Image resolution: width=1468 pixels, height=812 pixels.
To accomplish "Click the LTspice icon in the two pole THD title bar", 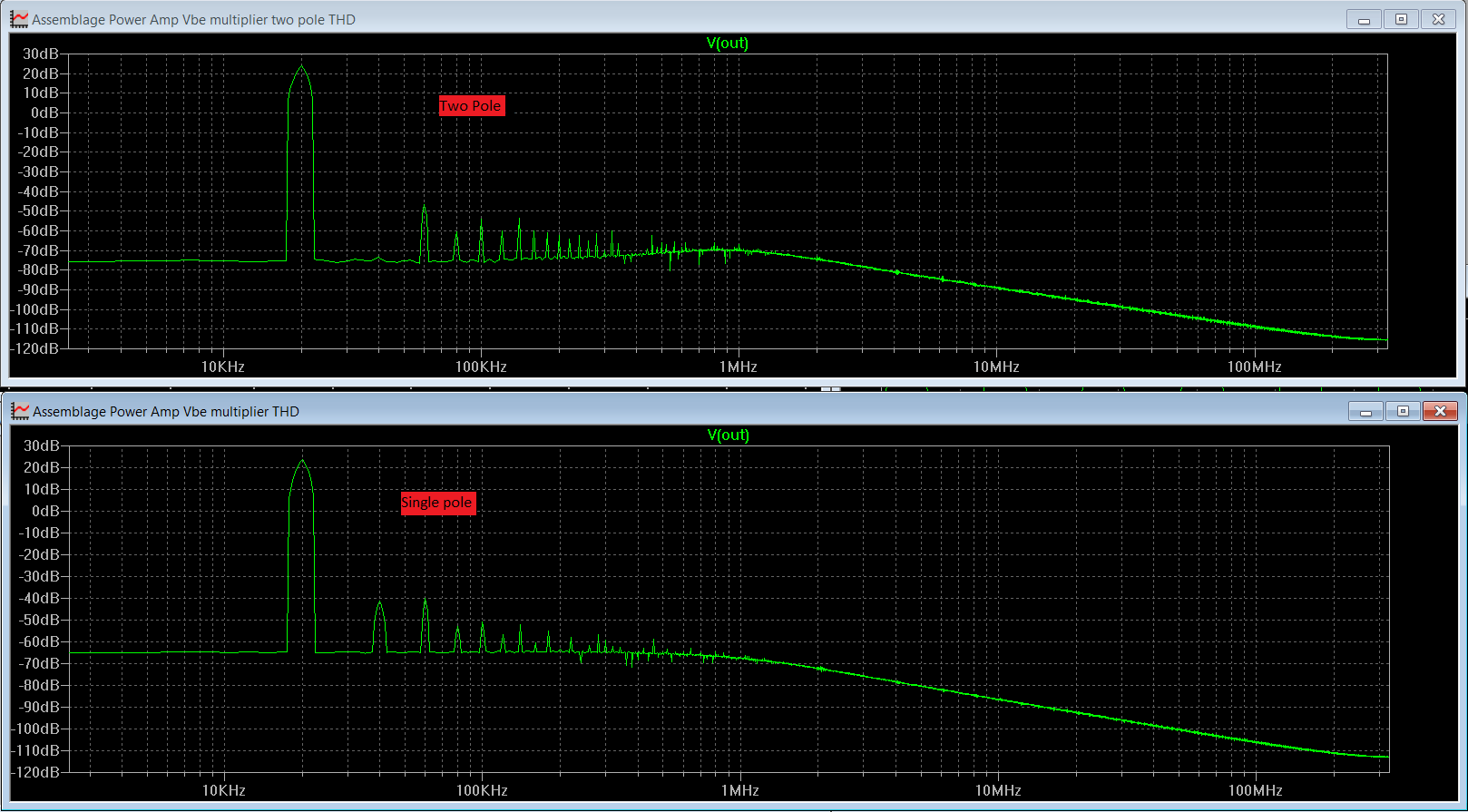I will click(x=19, y=19).
